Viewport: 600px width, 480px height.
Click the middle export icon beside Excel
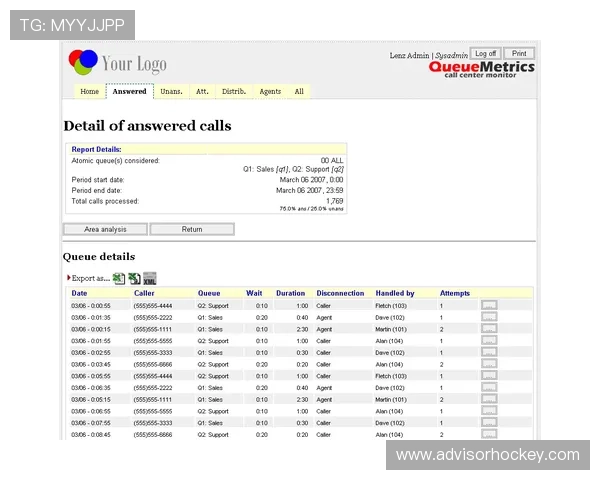(133, 278)
